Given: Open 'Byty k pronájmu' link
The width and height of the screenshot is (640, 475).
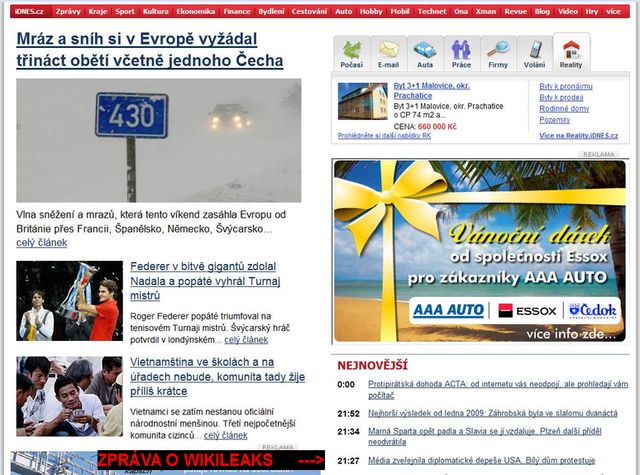Looking at the screenshot, I should tap(566, 86).
